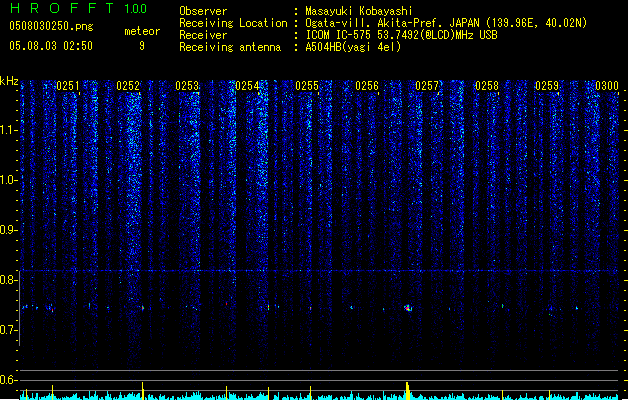Click the 0.8 kHz axis tick label

(9, 280)
